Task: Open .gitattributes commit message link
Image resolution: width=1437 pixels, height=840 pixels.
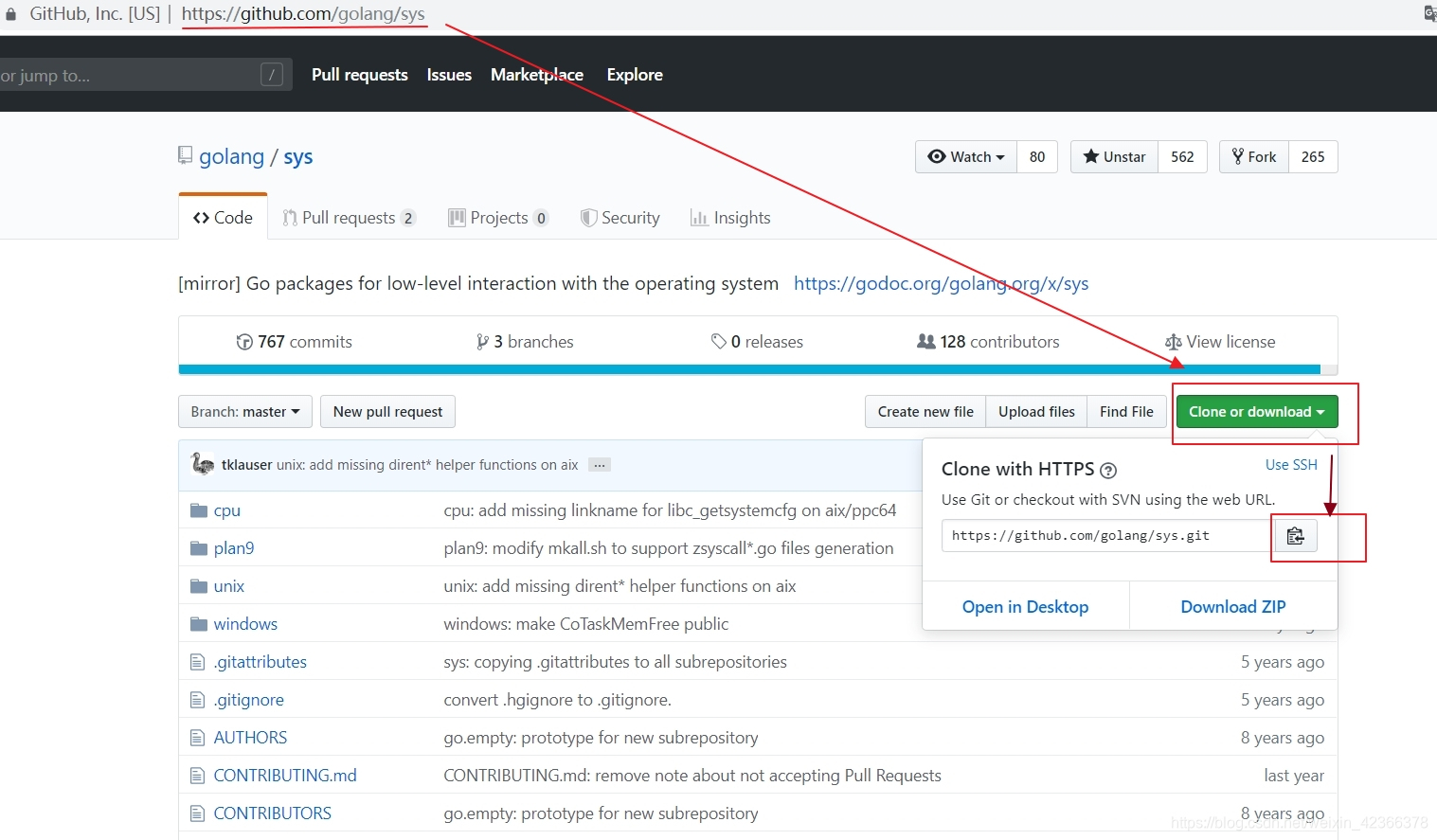Action: point(615,662)
